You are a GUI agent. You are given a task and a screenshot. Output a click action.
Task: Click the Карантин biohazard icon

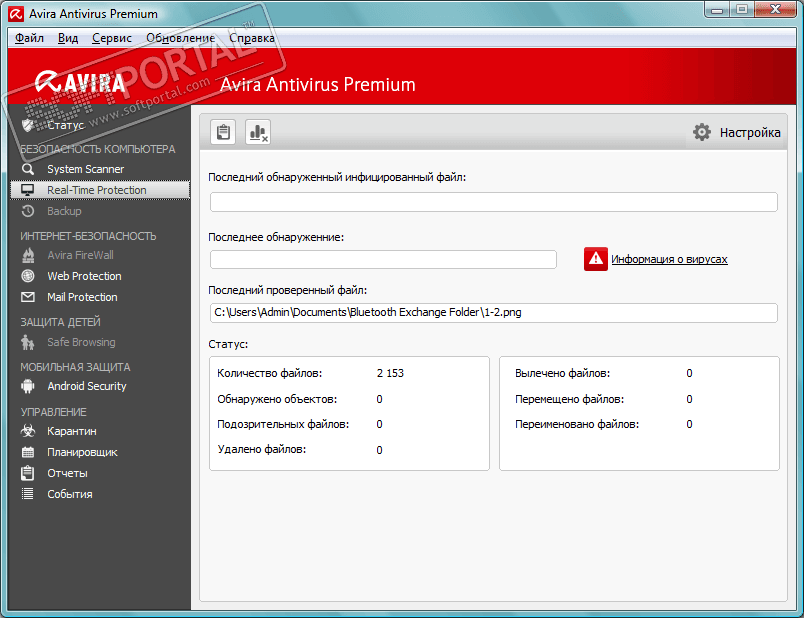[28, 431]
